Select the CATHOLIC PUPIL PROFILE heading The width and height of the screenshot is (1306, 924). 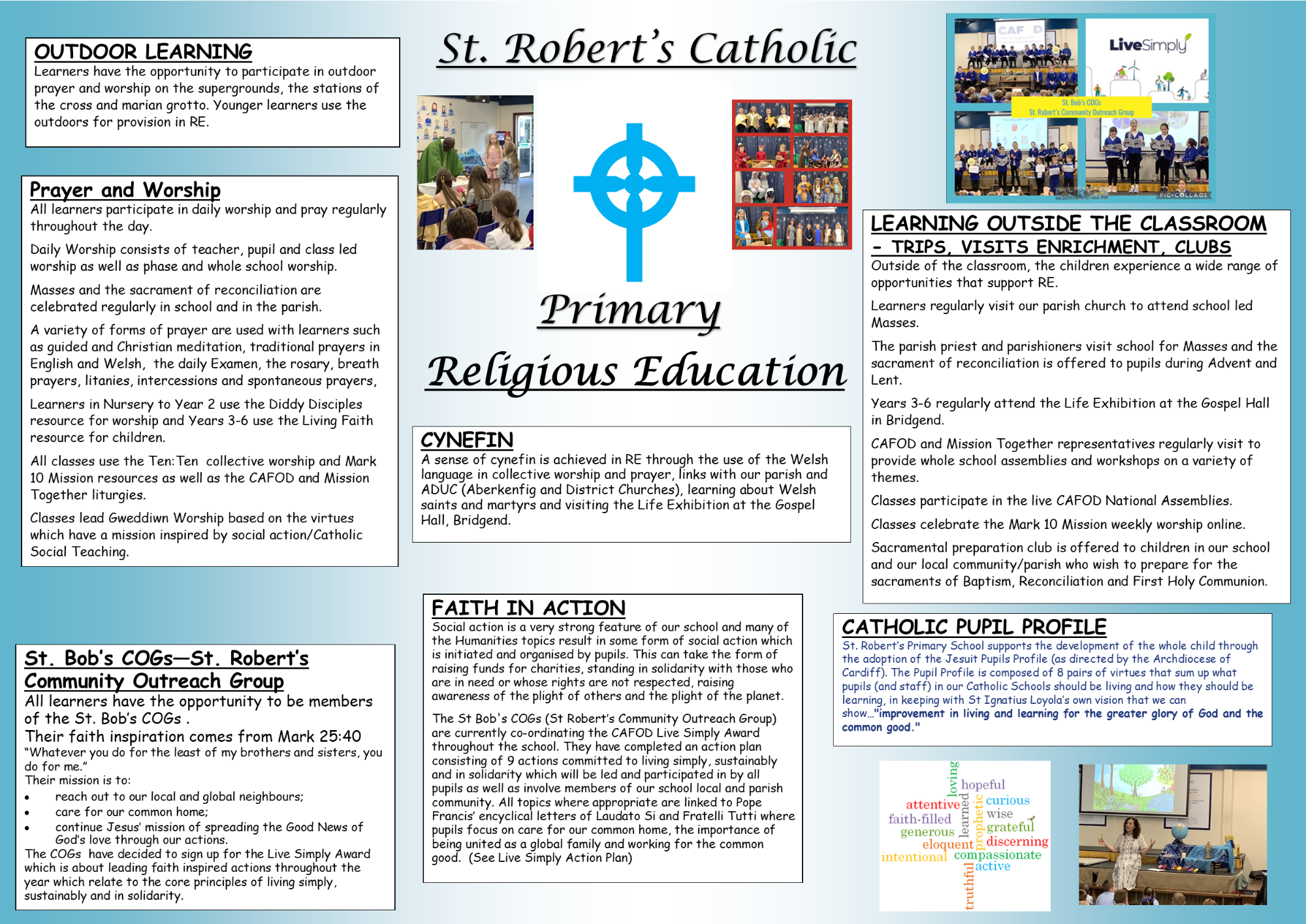point(974,627)
